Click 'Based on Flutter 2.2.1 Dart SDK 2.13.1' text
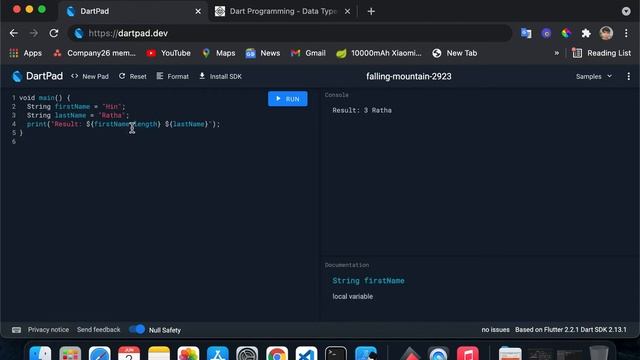 tap(571, 329)
